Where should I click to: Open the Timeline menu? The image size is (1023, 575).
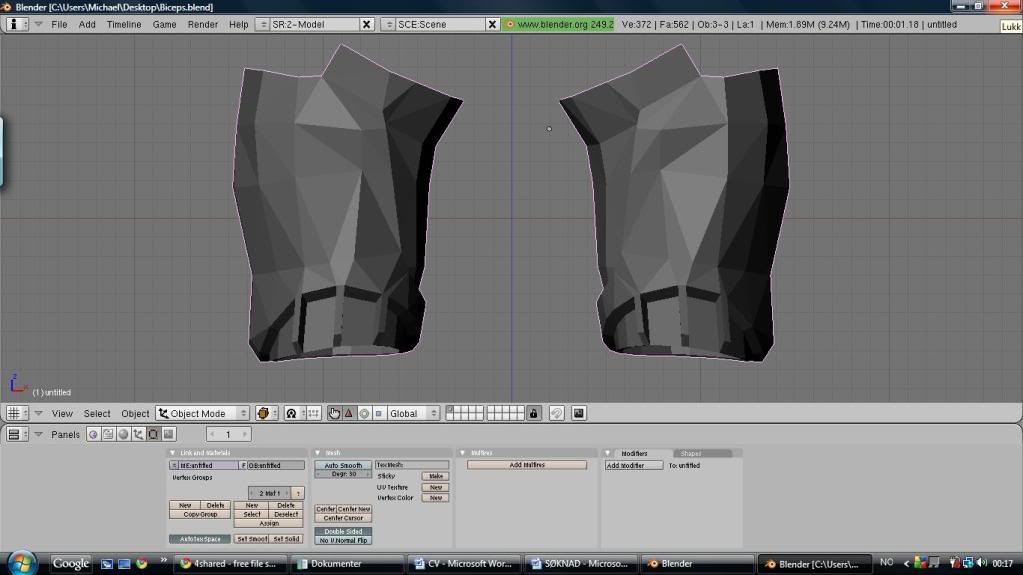click(x=124, y=24)
